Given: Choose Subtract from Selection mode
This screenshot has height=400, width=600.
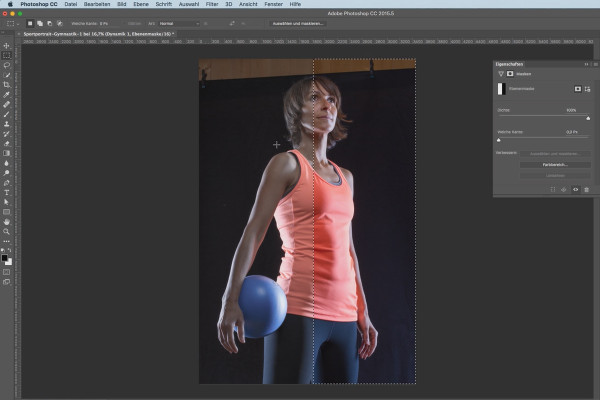Looking at the screenshot, I should coord(49,23).
